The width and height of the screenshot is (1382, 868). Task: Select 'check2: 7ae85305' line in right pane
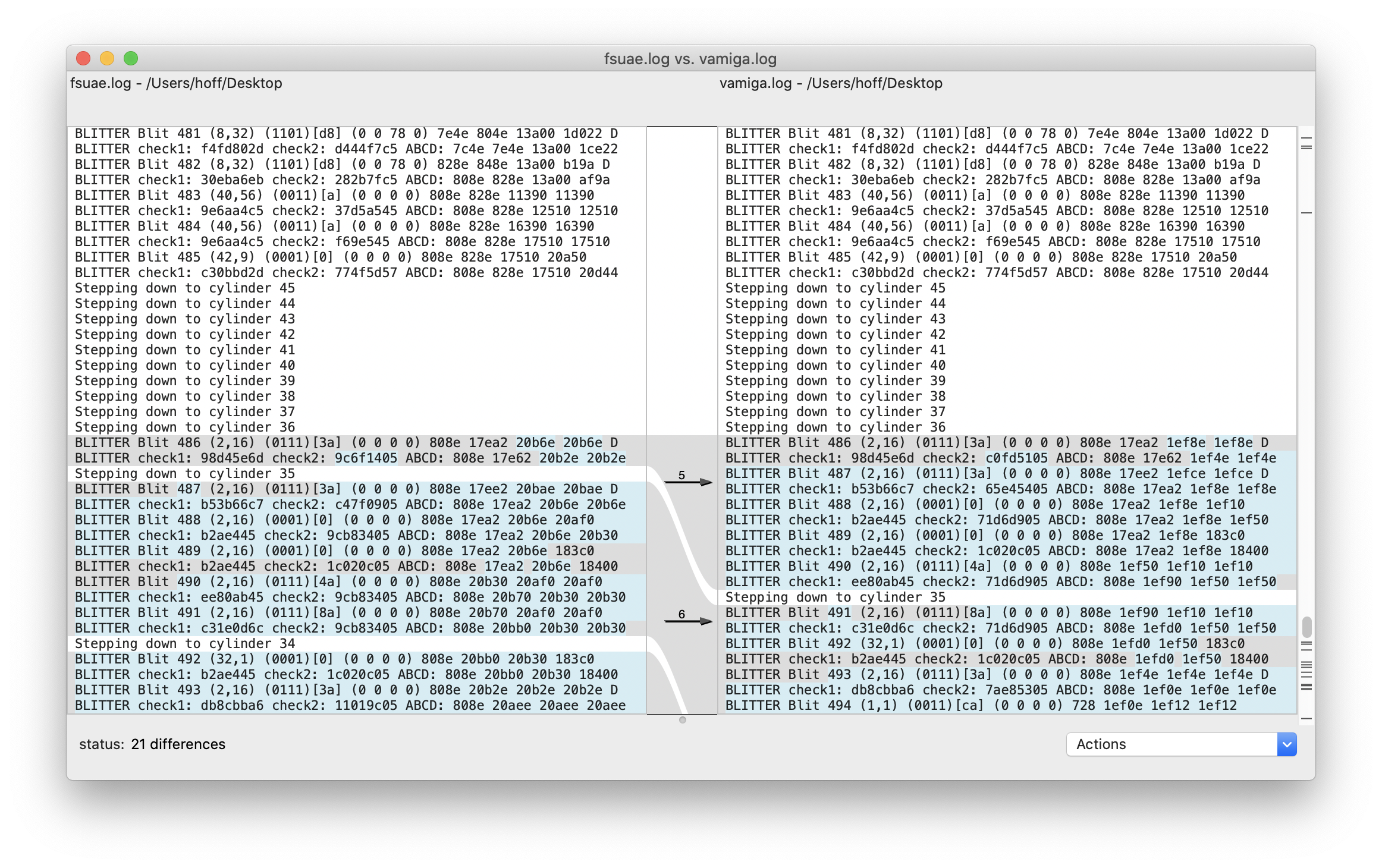1001,690
